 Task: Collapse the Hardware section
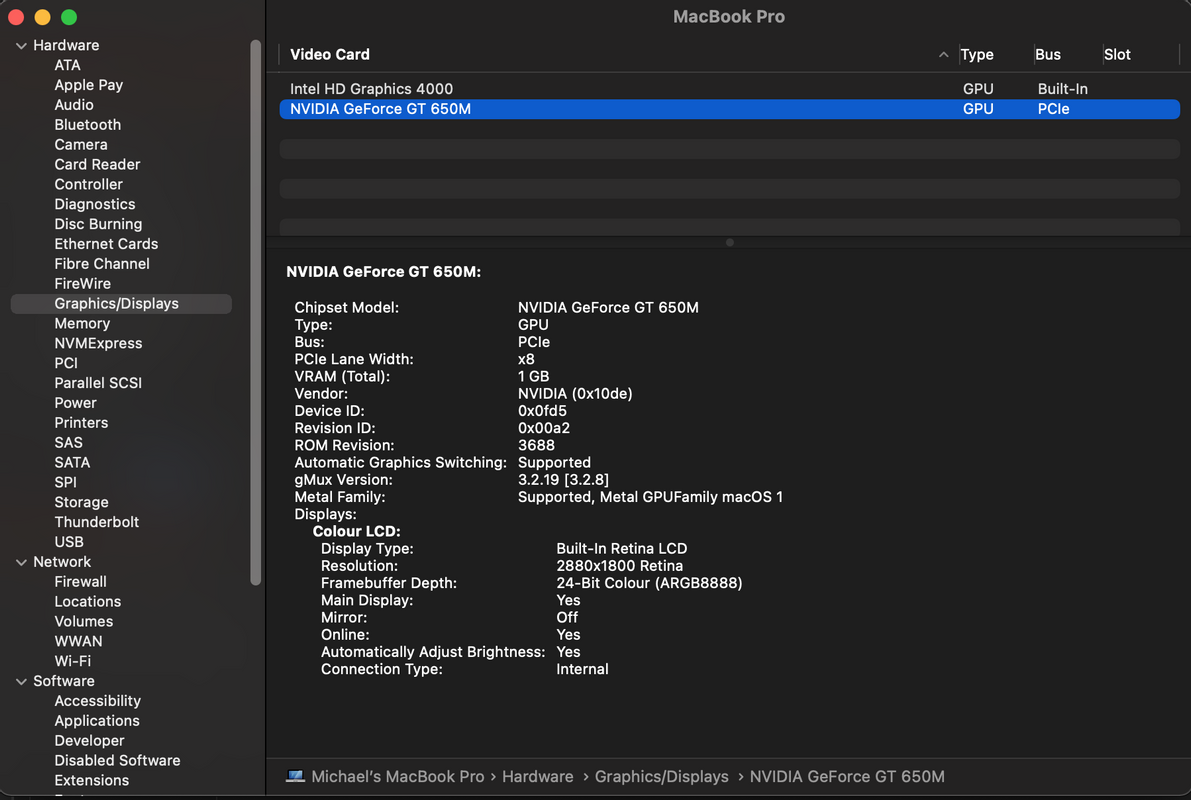(x=21, y=46)
